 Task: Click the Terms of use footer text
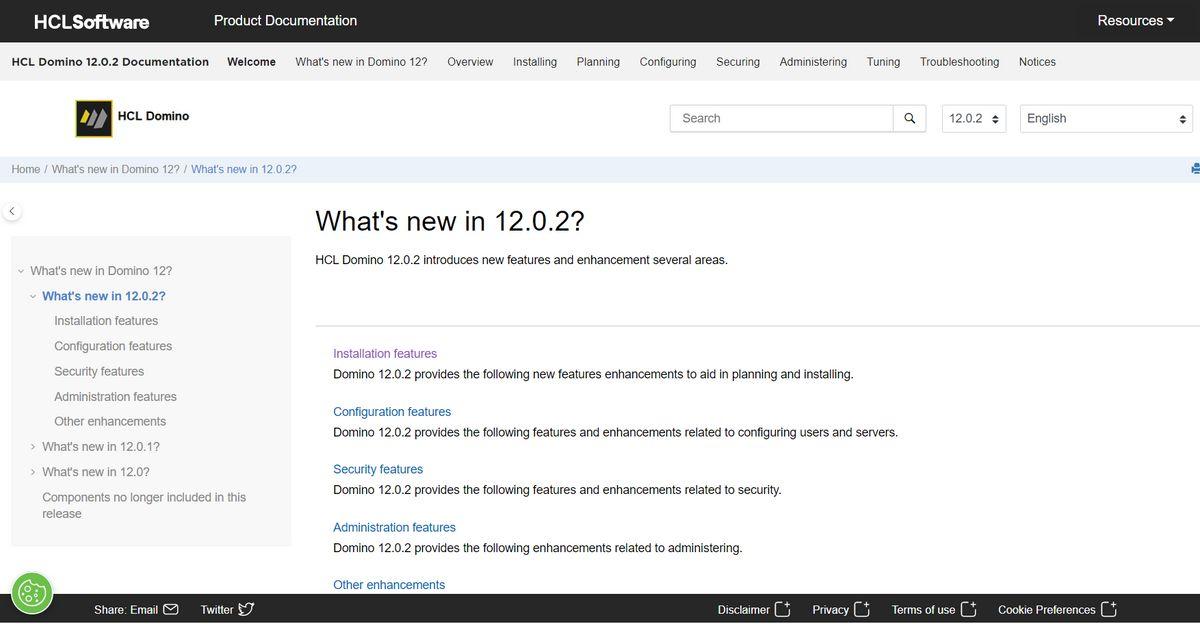923,609
